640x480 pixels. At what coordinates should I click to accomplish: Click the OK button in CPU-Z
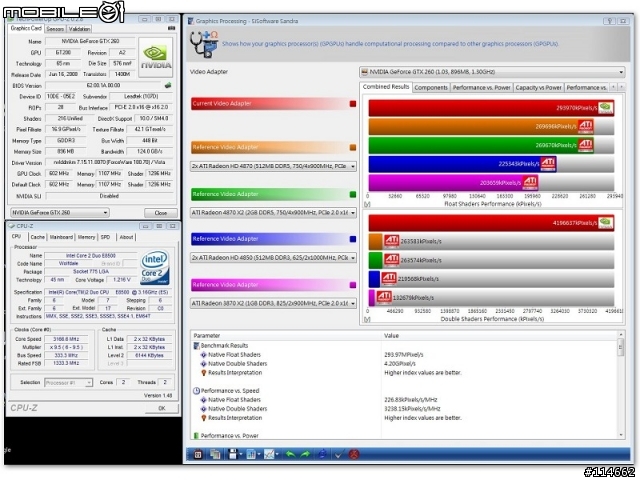[162, 408]
